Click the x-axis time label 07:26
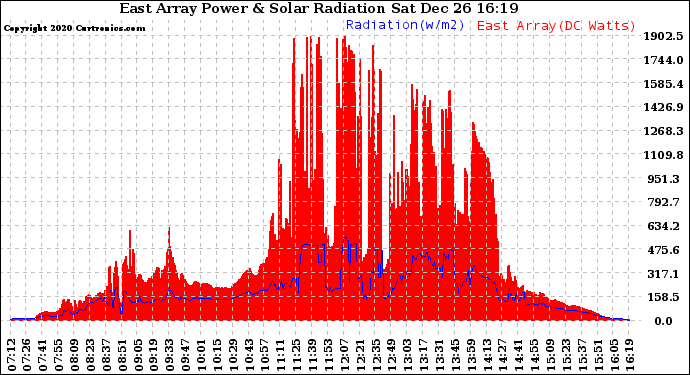 click(x=27, y=355)
